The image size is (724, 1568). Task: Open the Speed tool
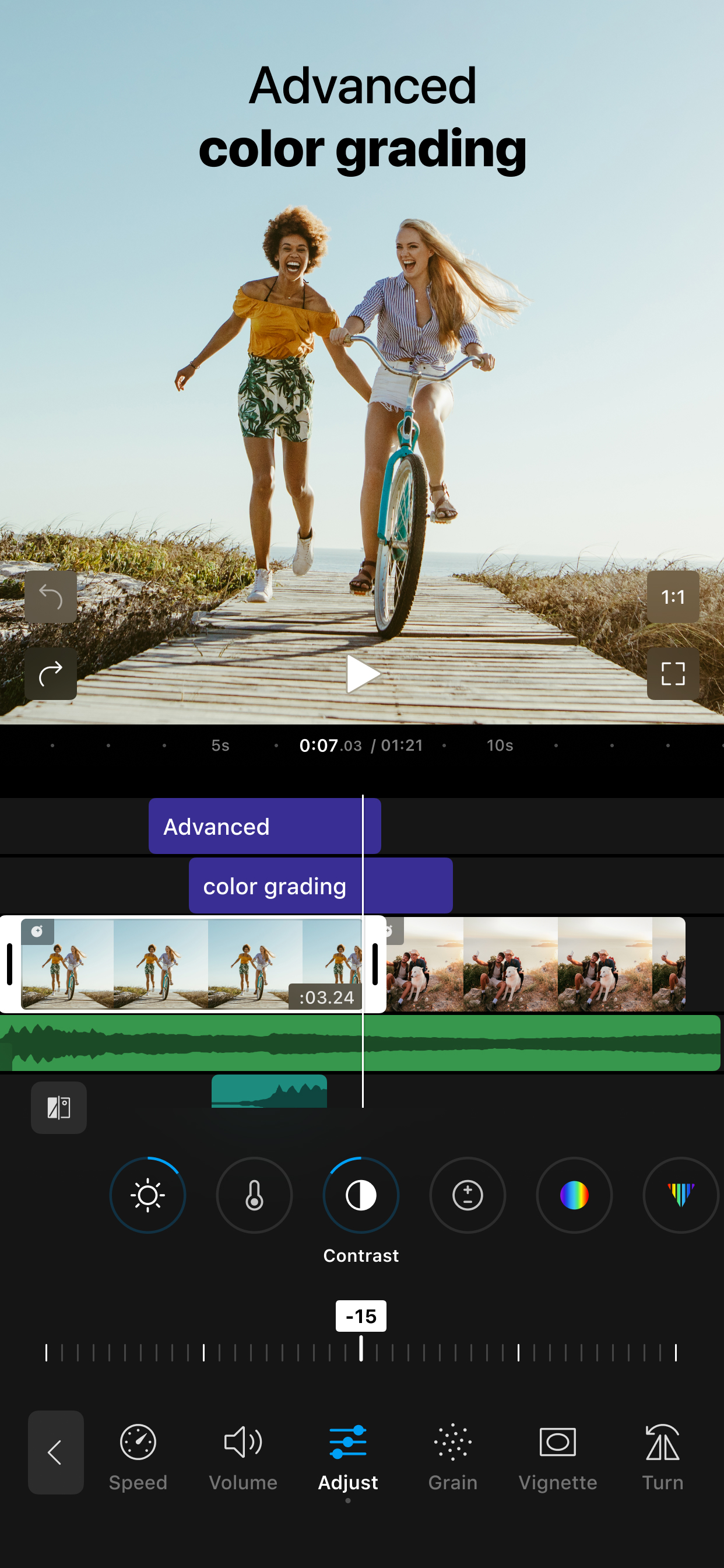tap(138, 1457)
